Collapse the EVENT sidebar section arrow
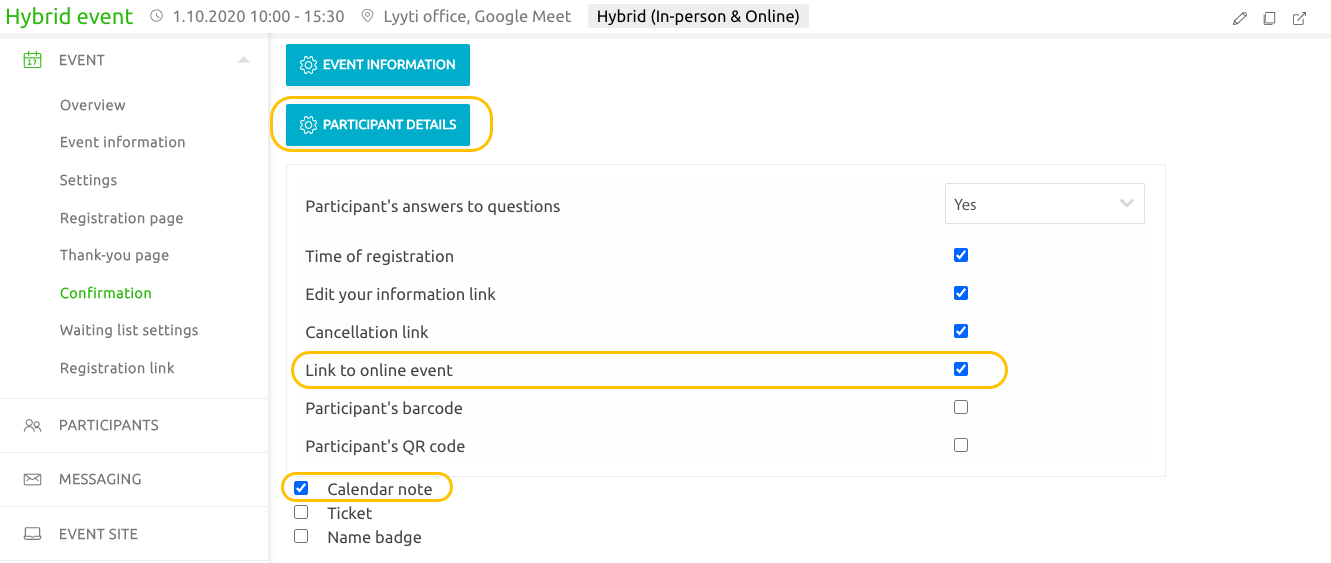Screen dimensions: 1331x563 243,61
